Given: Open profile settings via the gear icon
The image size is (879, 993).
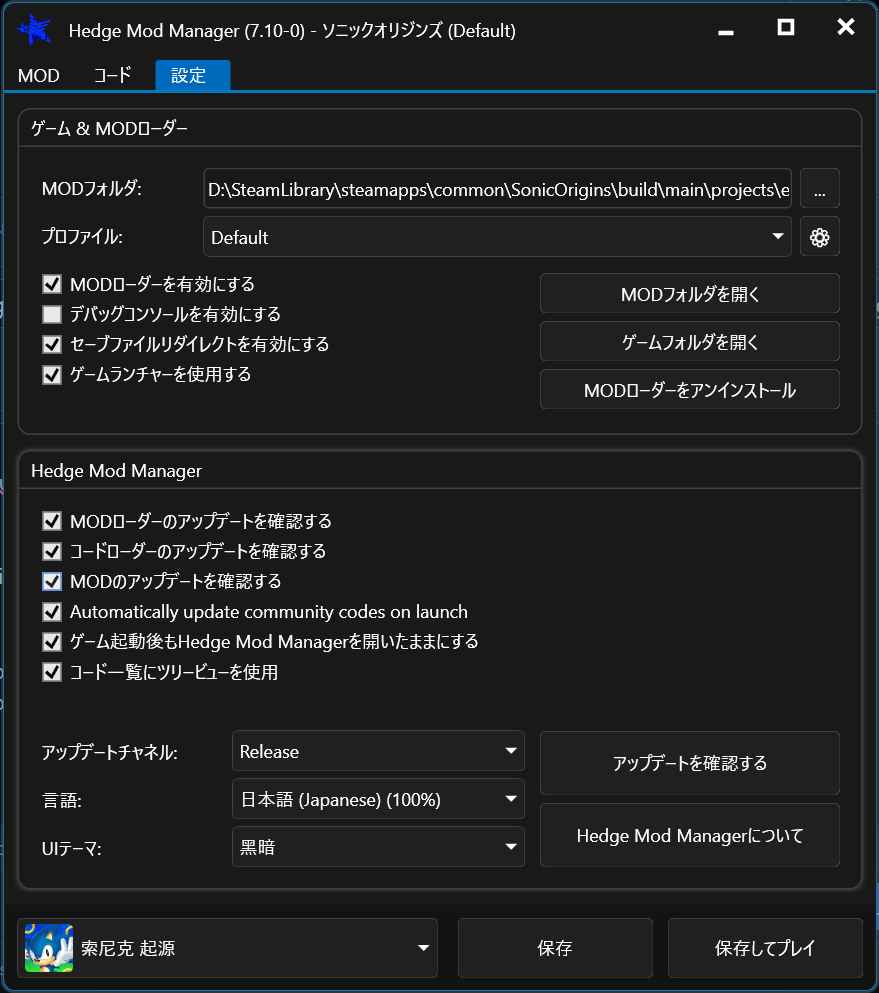Looking at the screenshot, I should [x=819, y=237].
